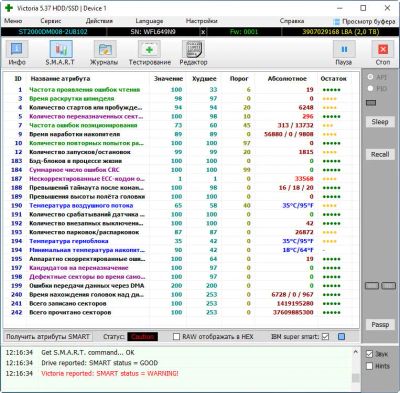The image size is (400, 393).
Task: Click the Название атрибута column header
Action: 60,79
